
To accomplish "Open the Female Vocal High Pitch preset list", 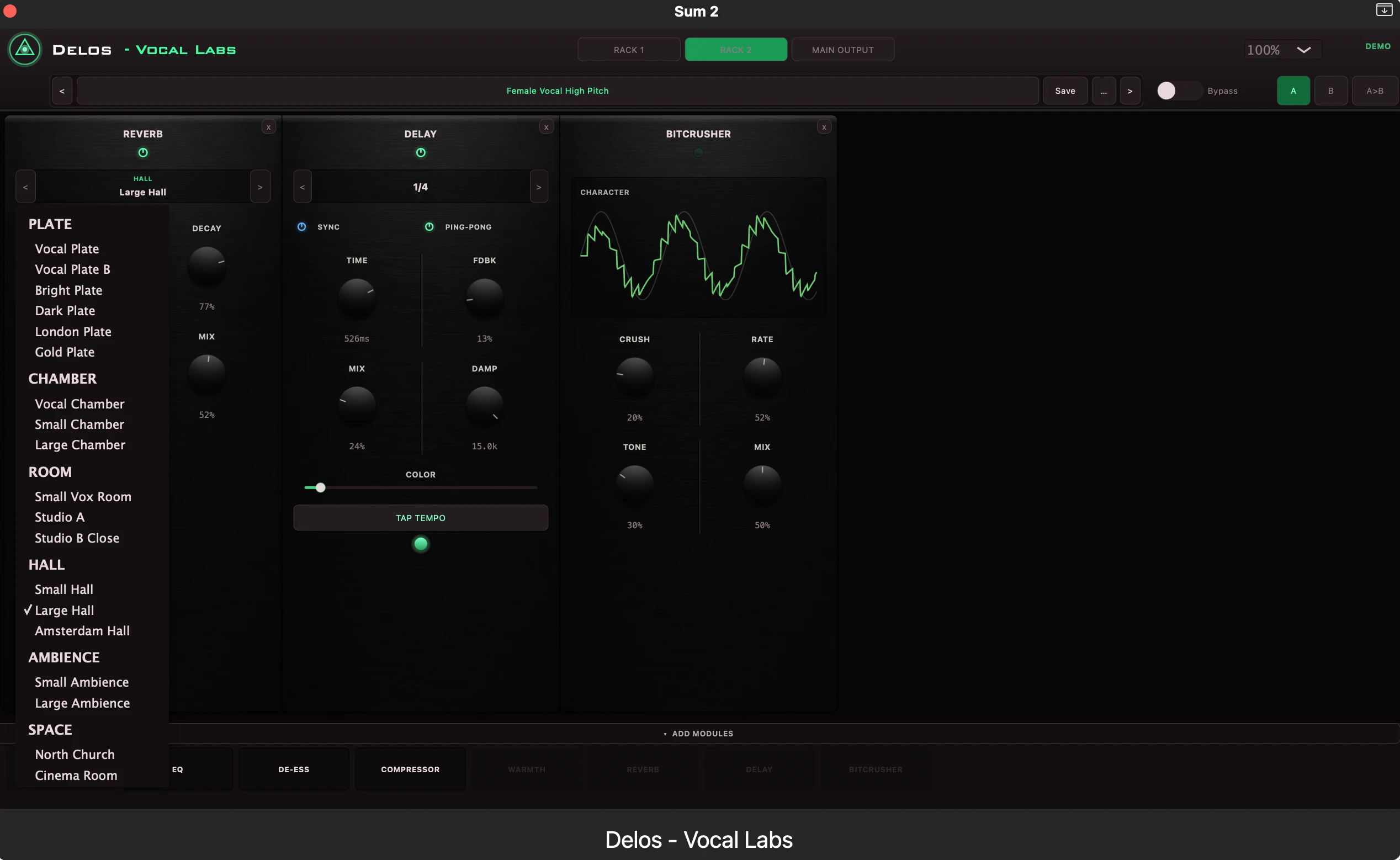I will point(558,91).
